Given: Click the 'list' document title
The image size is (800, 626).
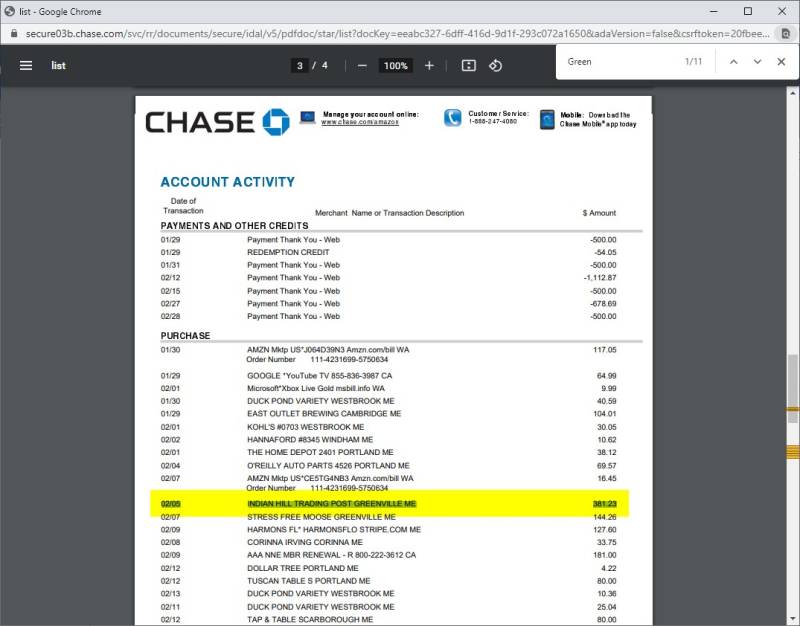Looking at the screenshot, I should pyautogui.click(x=58, y=65).
